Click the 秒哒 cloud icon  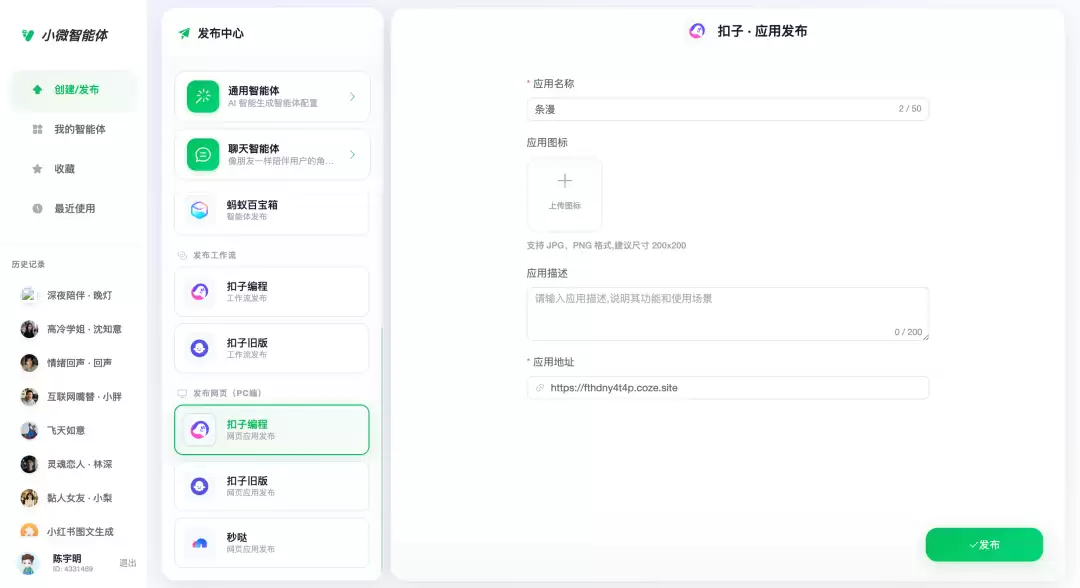point(200,543)
